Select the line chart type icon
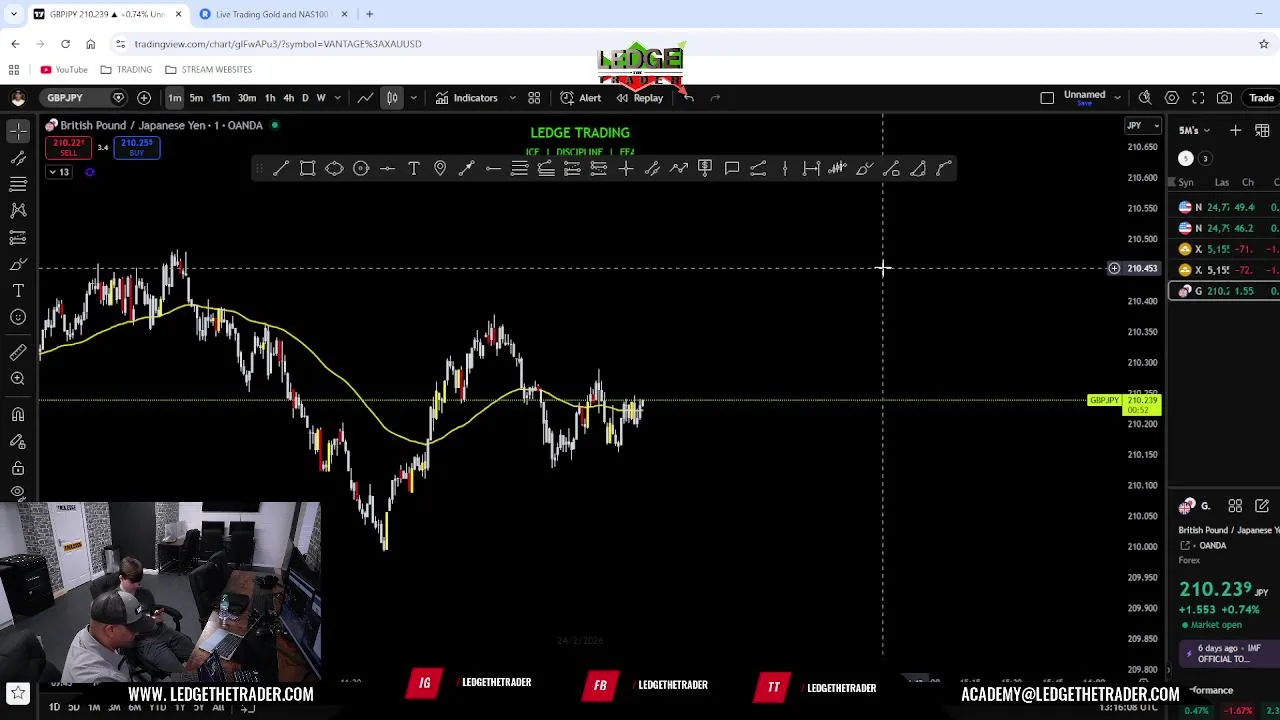 pos(366,98)
